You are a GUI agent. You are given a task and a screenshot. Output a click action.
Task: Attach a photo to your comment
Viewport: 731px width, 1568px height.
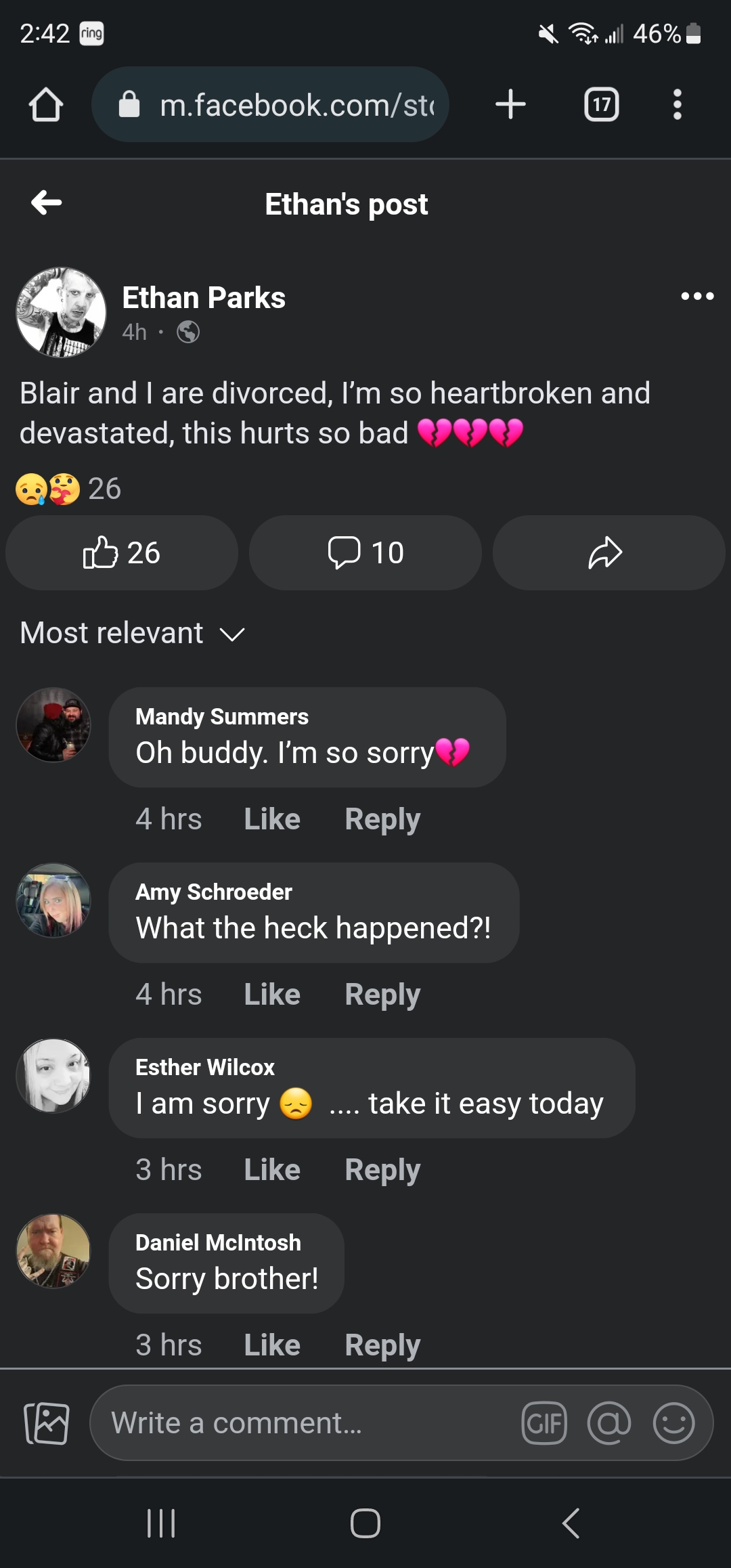(x=47, y=1423)
